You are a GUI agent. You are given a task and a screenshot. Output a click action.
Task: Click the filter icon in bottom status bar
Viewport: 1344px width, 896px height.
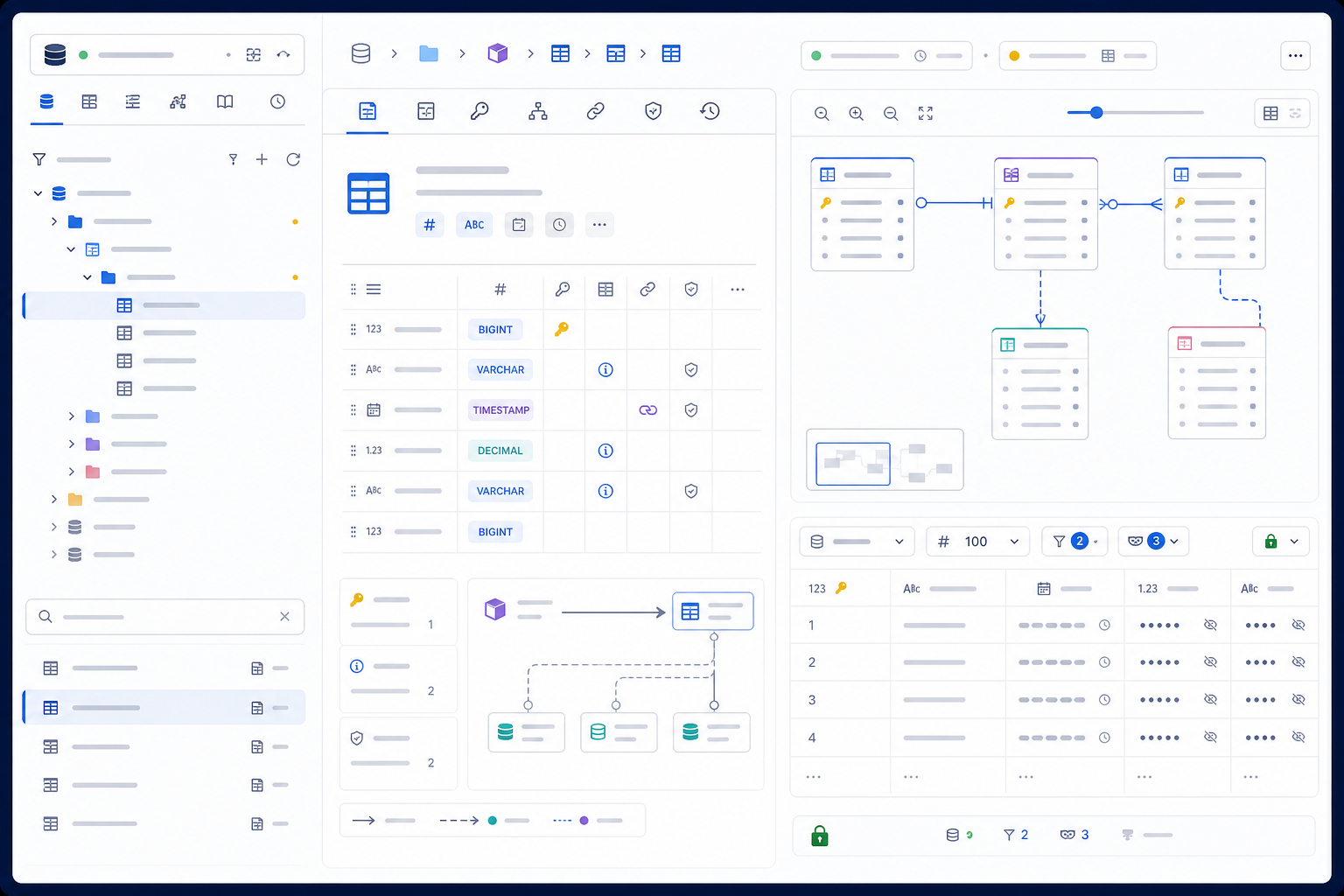[x=1009, y=835]
